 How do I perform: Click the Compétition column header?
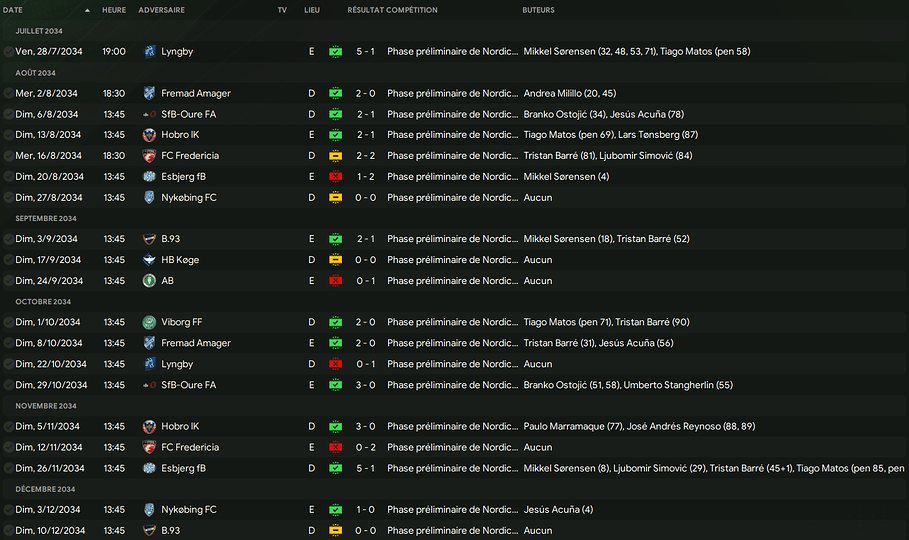click(x=411, y=10)
